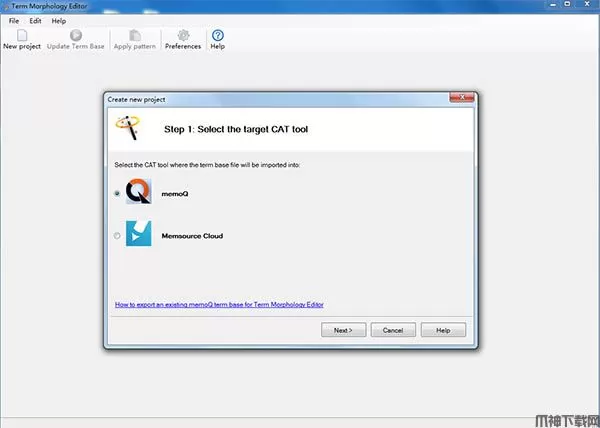Click the 'Step 1: Select the target CAT tool' heading
Image resolution: width=600 pixels, height=428 pixels.
[x=236, y=129]
